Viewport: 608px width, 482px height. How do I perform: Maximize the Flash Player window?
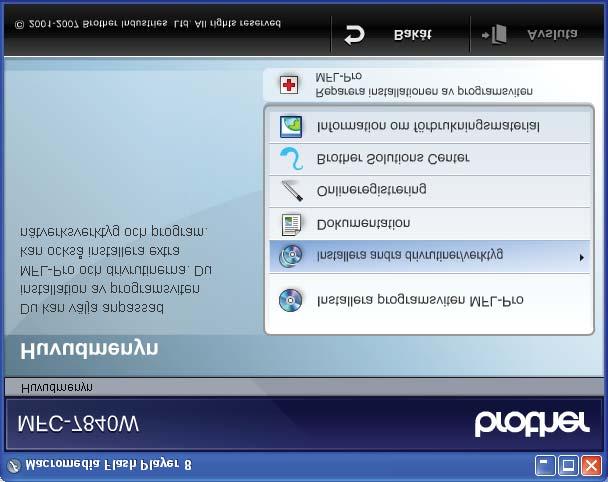point(568,465)
